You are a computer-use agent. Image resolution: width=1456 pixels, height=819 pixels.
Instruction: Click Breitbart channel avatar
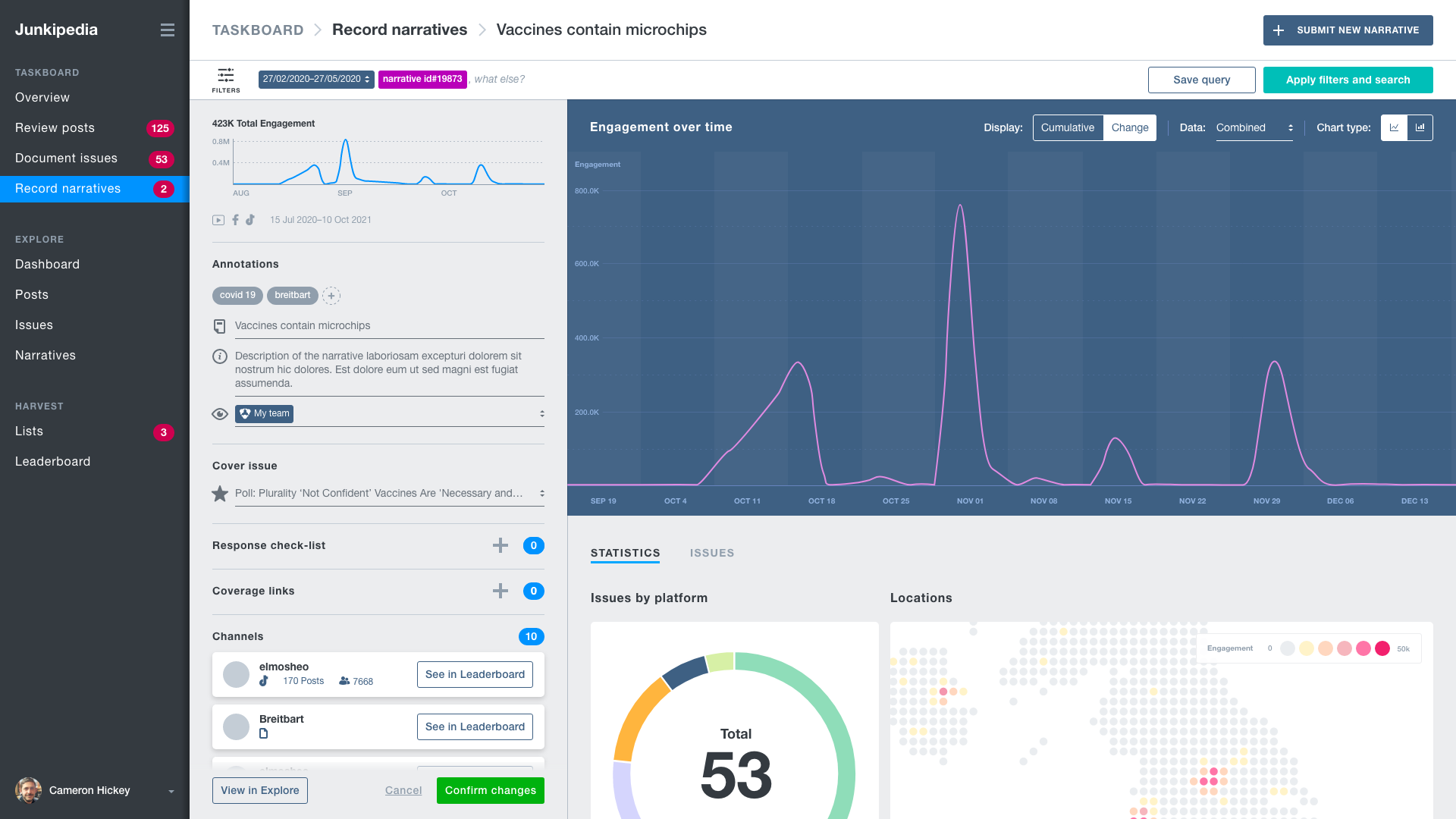coord(236,726)
